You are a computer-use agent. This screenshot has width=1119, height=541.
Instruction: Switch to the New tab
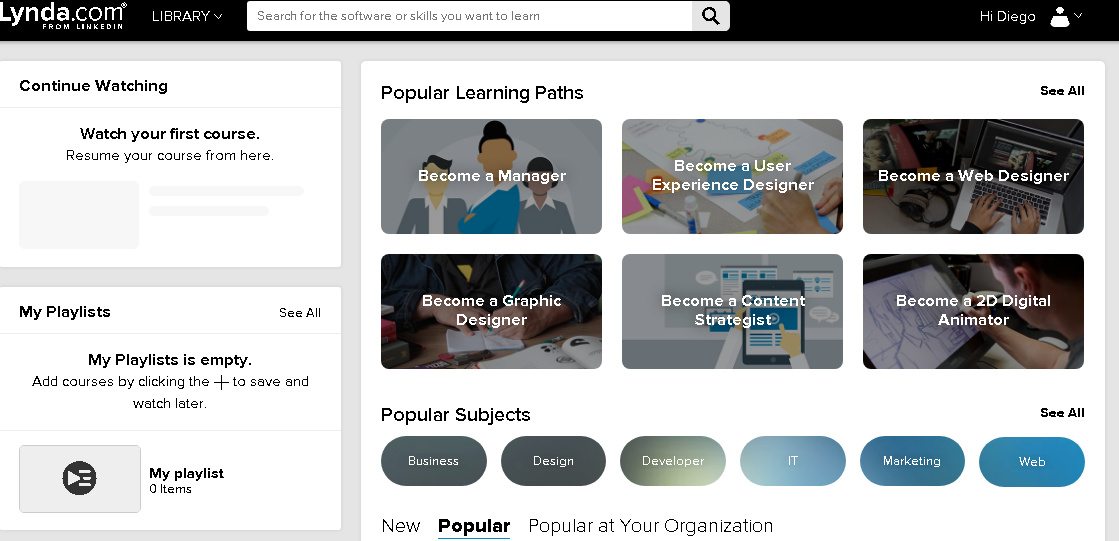[x=401, y=526]
